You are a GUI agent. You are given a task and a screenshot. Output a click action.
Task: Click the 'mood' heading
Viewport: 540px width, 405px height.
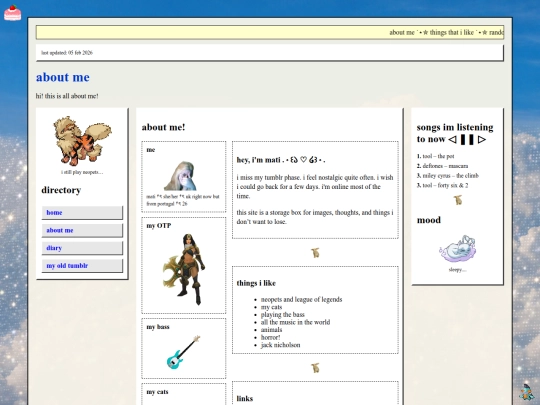click(x=429, y=220)
